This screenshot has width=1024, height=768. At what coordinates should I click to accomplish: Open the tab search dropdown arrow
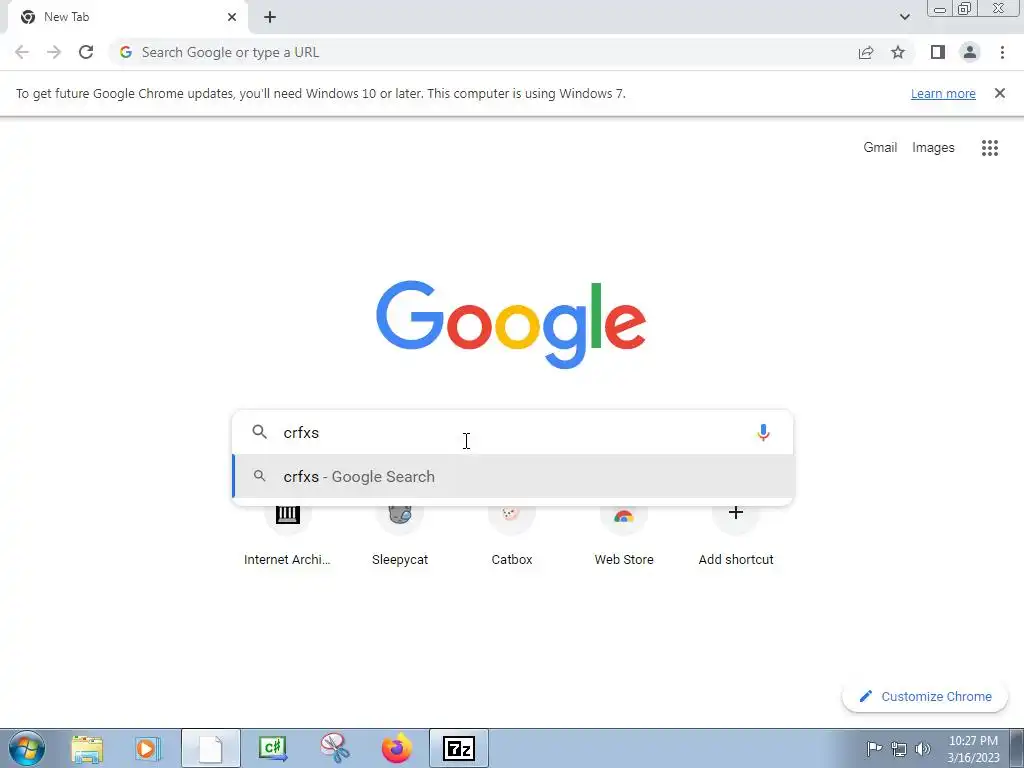click(x=904, y=17)
